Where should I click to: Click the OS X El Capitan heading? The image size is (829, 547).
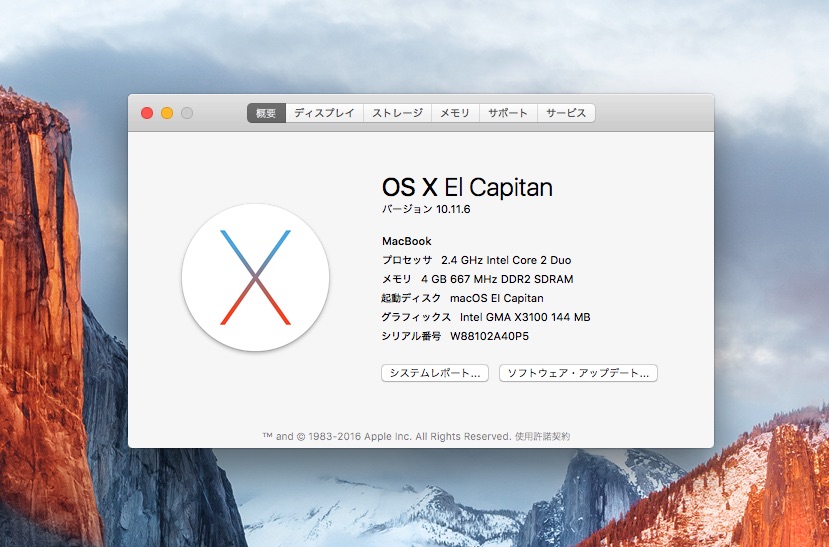point(467,187)
